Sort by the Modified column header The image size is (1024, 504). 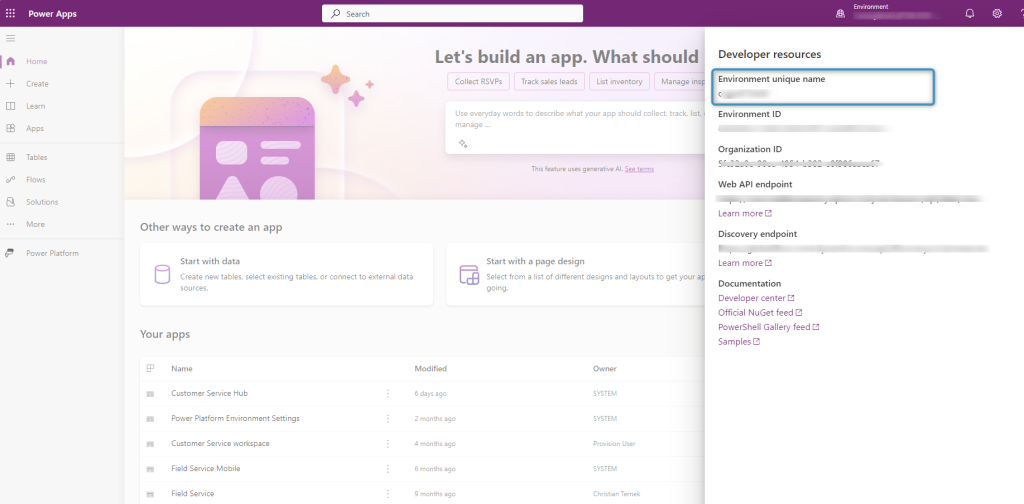(430, 369)
